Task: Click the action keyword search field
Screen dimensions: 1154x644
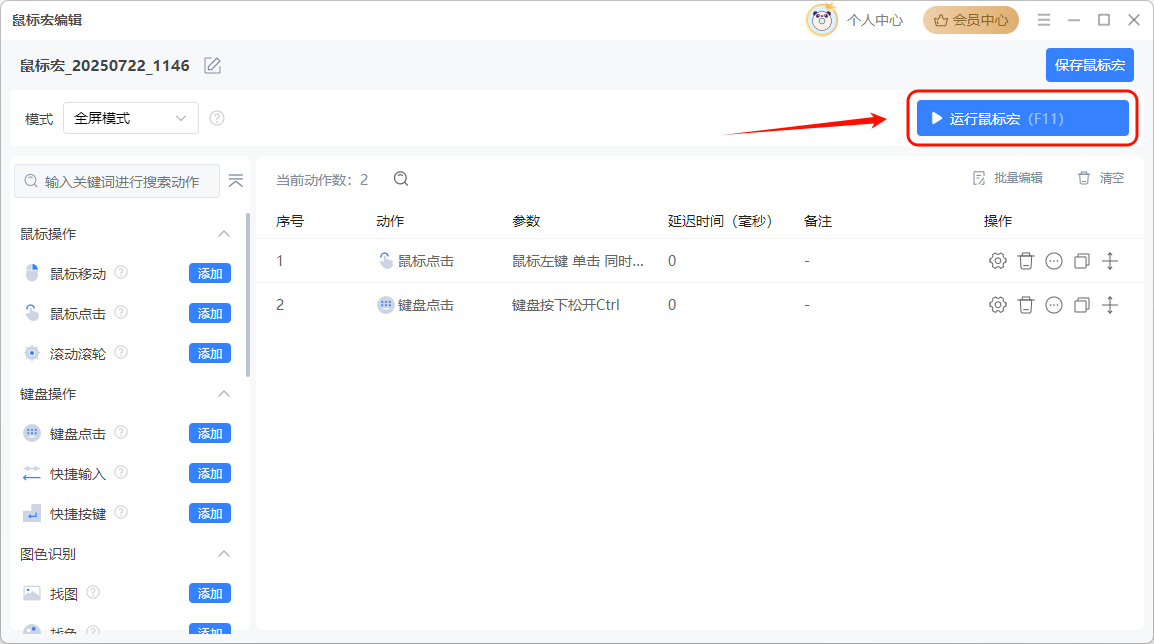Action: pyautogui.click(x=117, y=181)
